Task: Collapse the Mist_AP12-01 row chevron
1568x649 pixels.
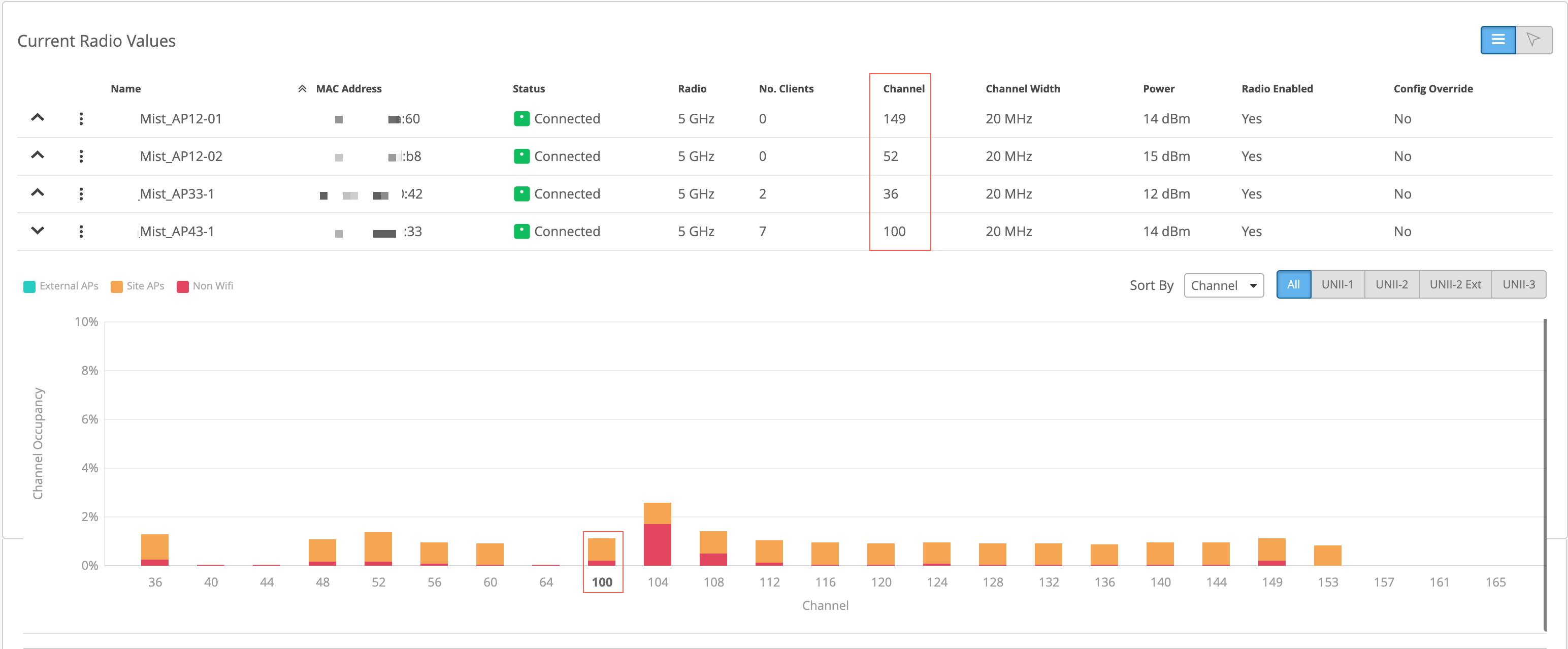Action: pyautogui.click(x=38, y=117)
